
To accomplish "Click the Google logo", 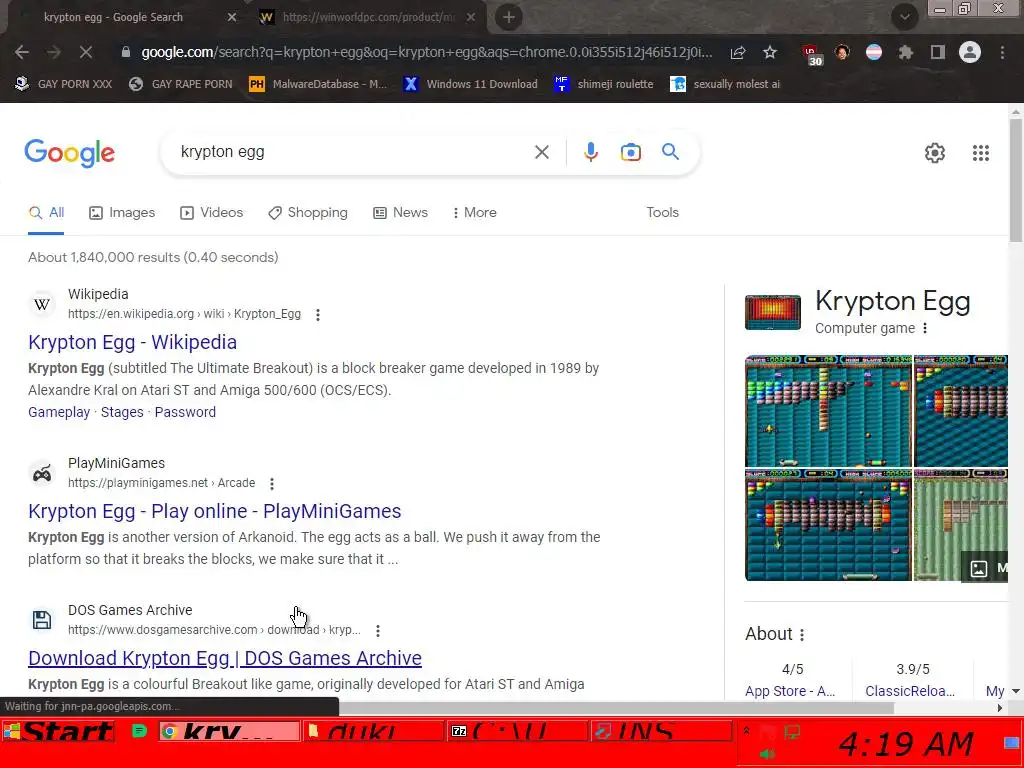I will pyautogui.click(x=70, y=153).
